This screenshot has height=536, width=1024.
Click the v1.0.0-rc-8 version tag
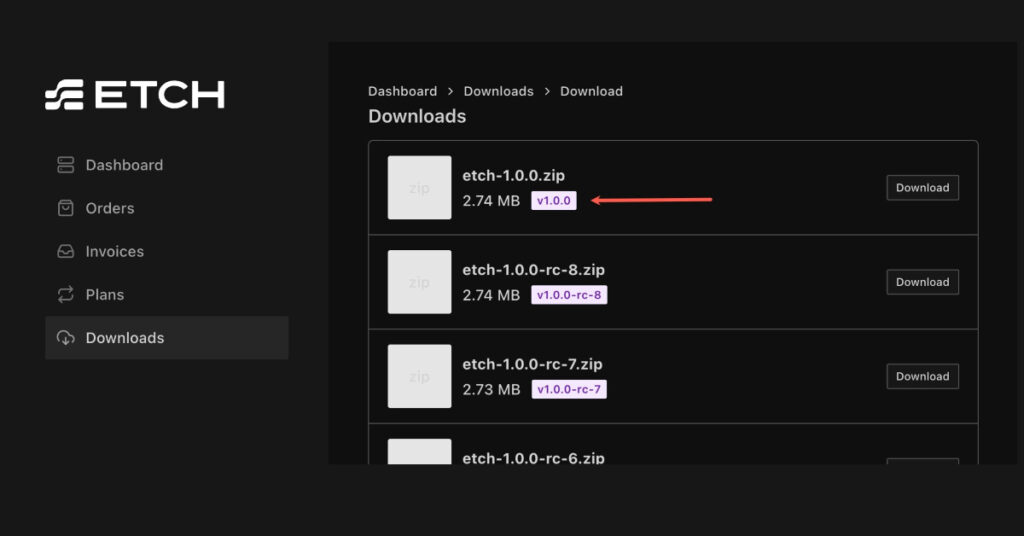coord(569,295)
